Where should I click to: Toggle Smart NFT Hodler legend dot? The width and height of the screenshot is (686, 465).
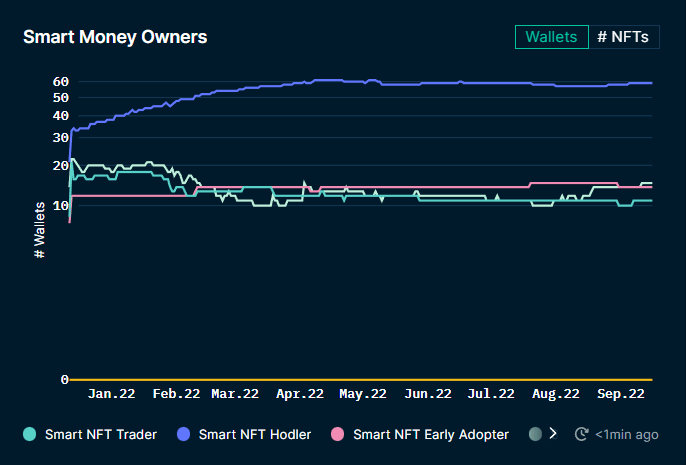pyautogui.click(x=183, y=434)
